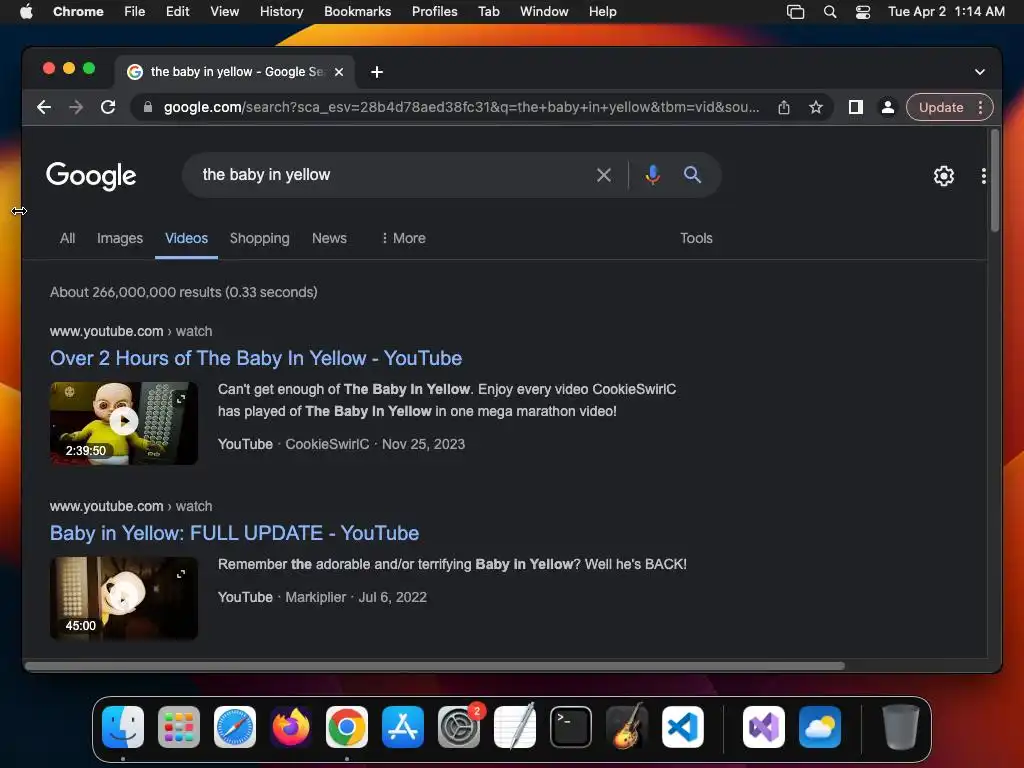Screen dimensions: 1024x768
Task: Open the Profiles menu
Action: click(434, 12)
